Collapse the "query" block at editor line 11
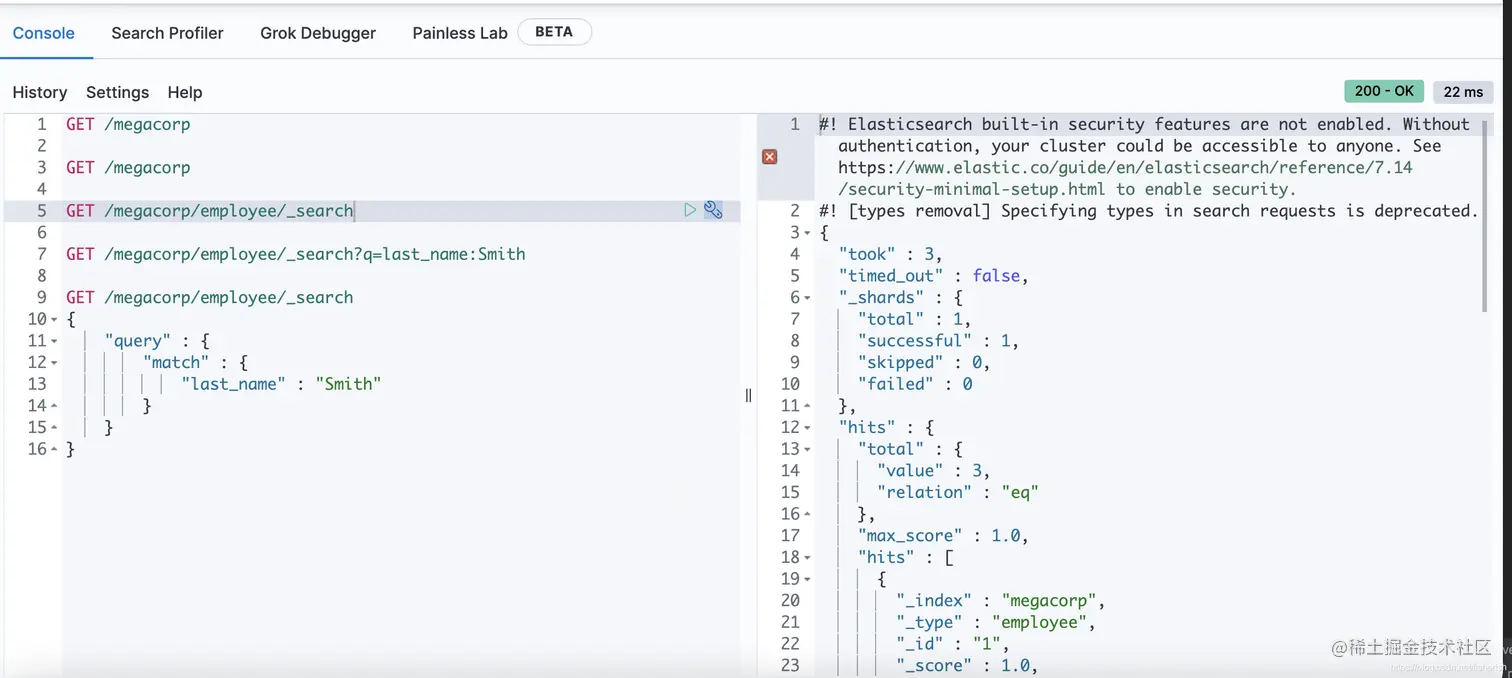 (54, 341)
